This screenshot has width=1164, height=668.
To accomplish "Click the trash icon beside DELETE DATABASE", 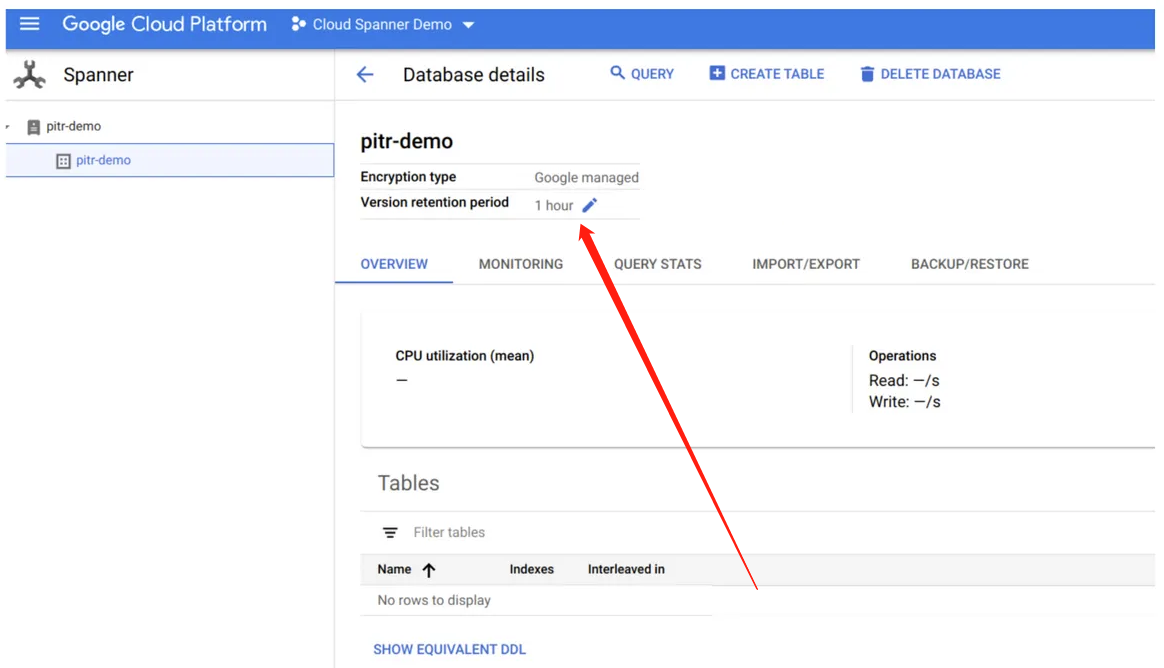I will (866, 73).
